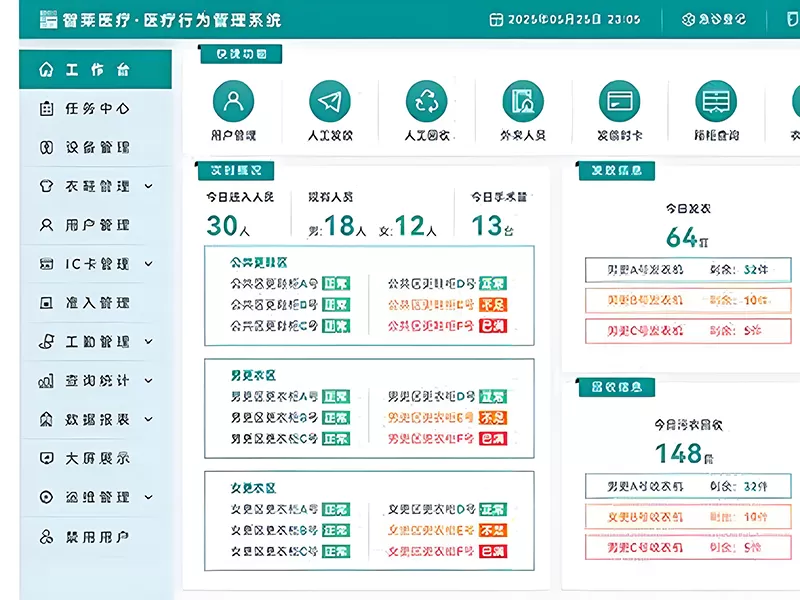The image size is (800, 600).
Task: Click the 女更衣区 panel heading
Action: (x=253, y=488)
